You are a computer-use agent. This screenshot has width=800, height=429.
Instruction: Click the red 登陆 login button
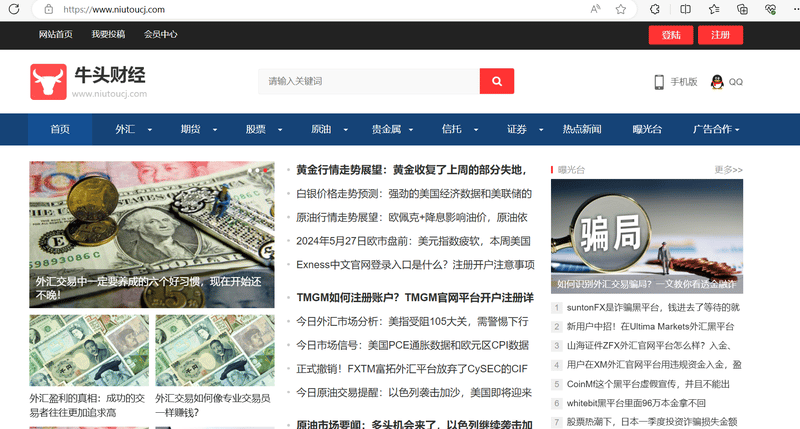671,35
